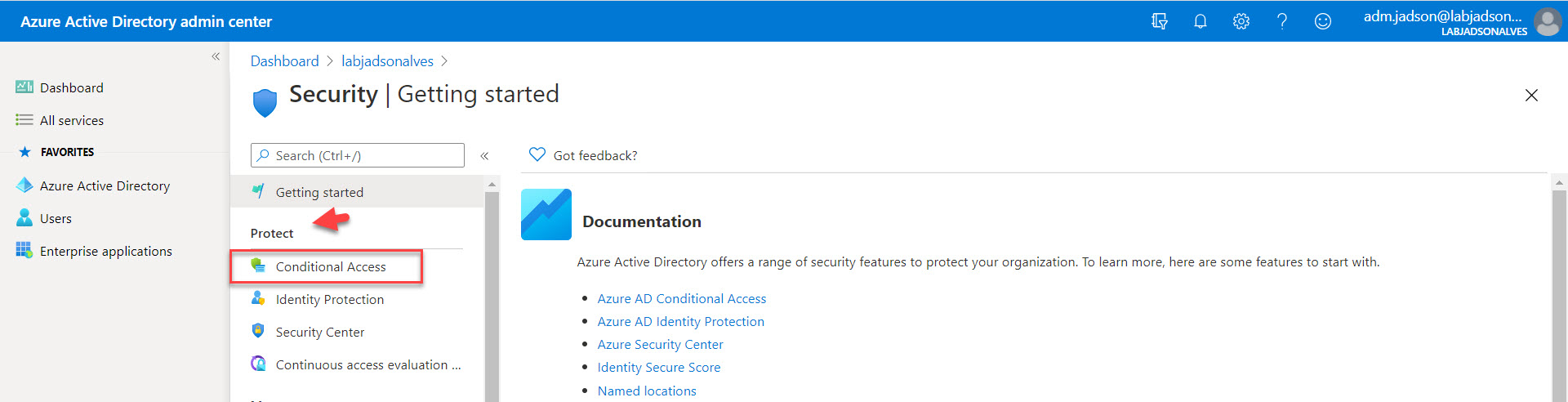Expand the labjadsonalves breadcrumb chevron
Screen dimensions: 1568x402
click(x=444, y=61)
